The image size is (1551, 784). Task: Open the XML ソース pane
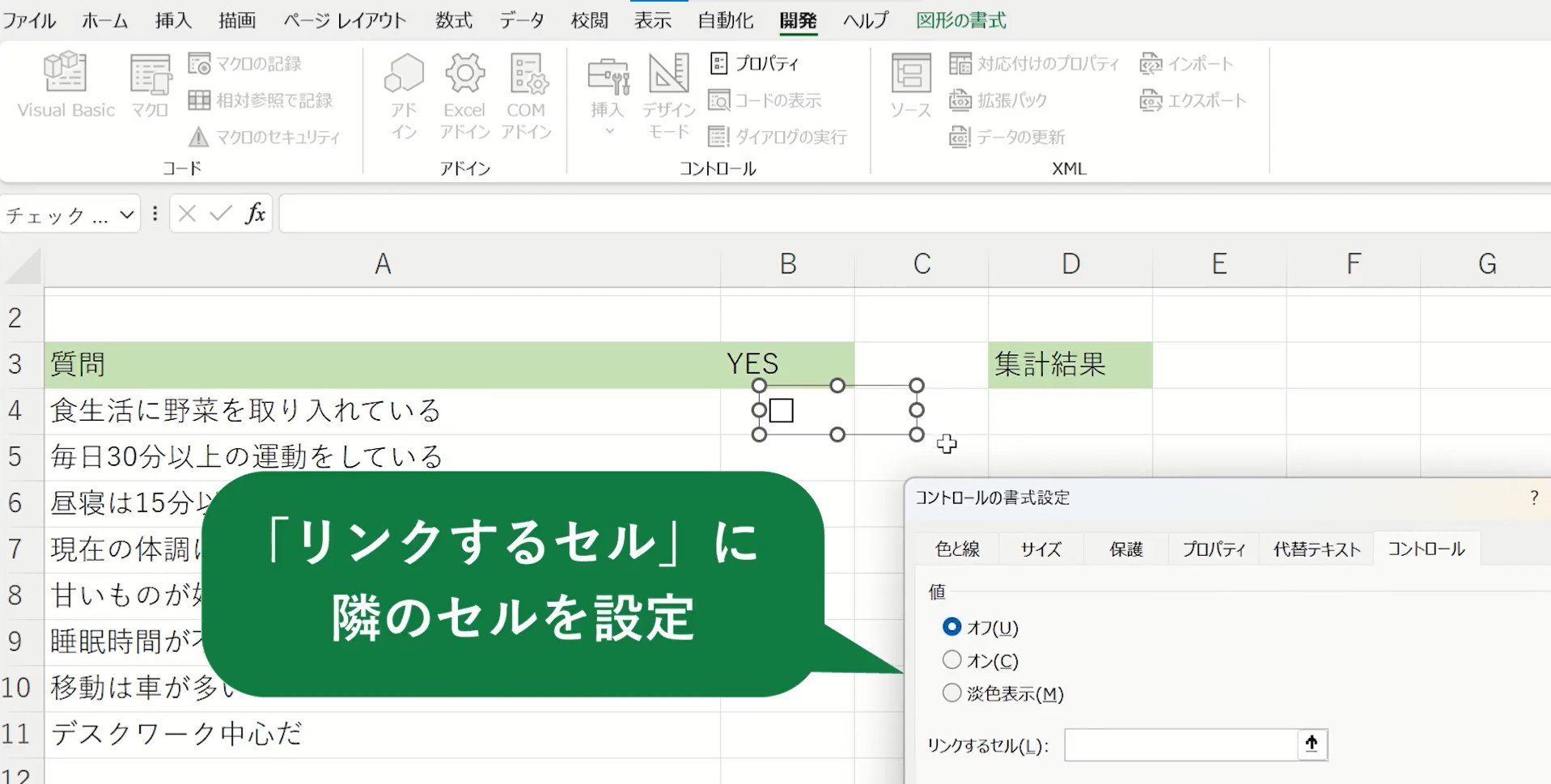point(910,85)
